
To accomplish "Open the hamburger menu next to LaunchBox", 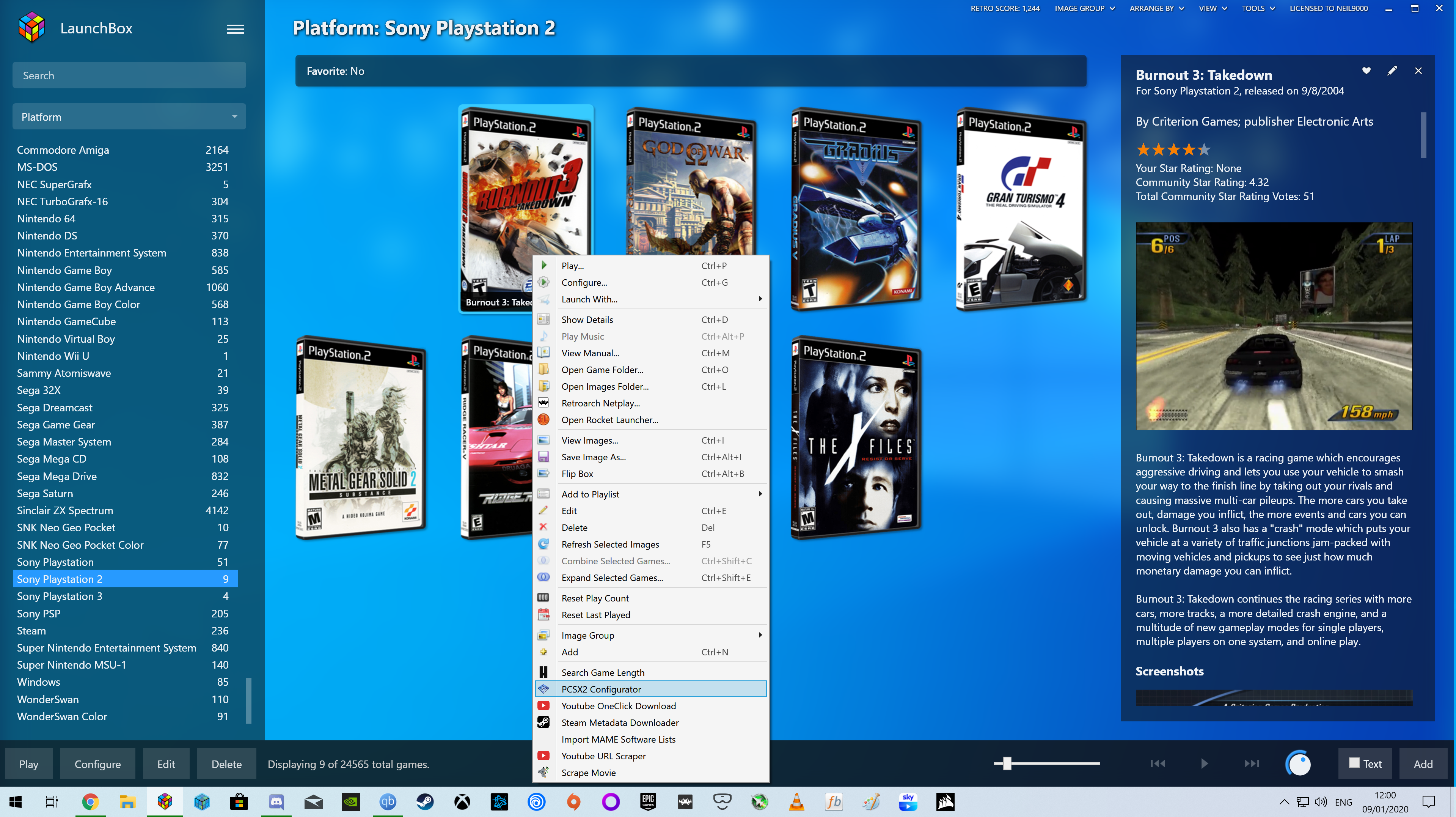I will (235, 29).
